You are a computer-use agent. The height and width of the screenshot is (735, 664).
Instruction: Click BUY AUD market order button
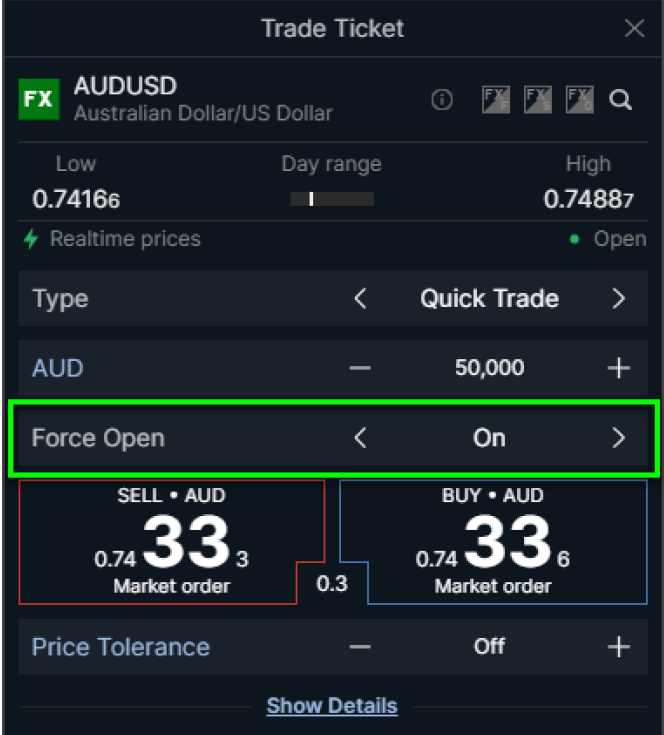493,542
